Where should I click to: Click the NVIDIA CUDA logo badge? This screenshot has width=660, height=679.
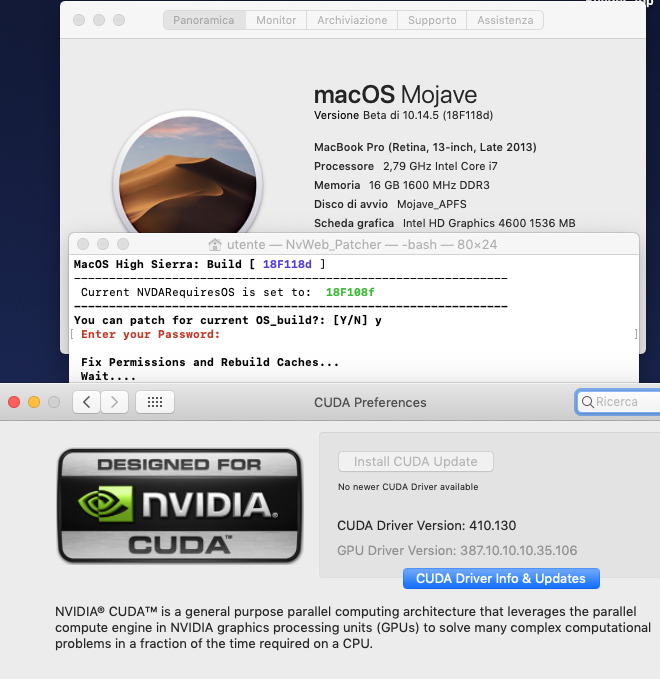[x=179, y=505]
